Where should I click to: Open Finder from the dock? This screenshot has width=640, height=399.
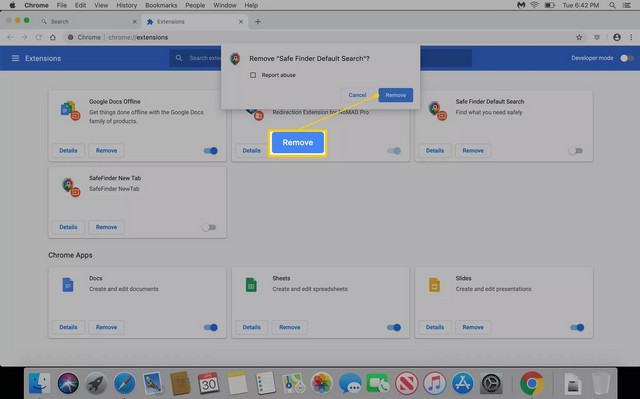coord(40,383)
